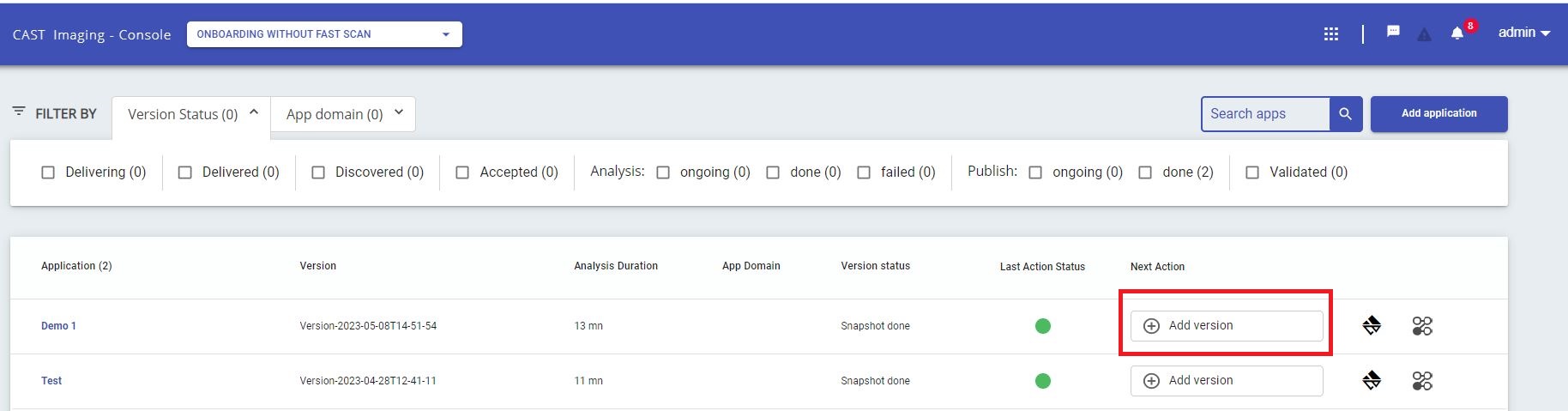The width and height of the screenshot is (1568, 411).
Task: Open the notifications bell with badge 8
Action: (1456, 33)
